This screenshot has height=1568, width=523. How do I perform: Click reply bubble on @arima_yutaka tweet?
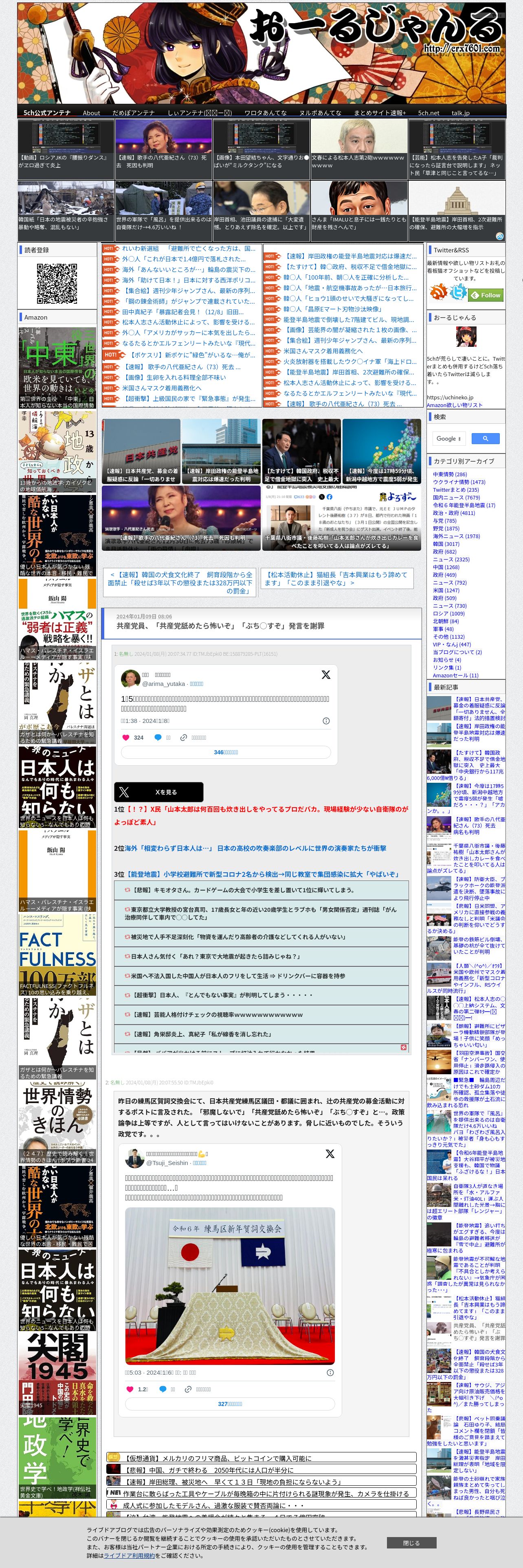click(x=158, y=737)
